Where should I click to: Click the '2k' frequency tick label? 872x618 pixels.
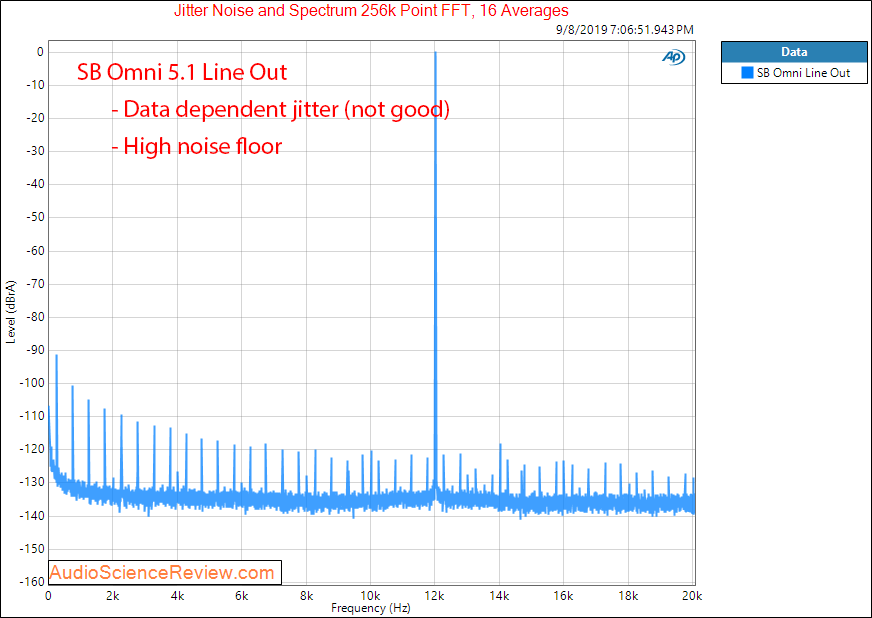pos(112,596)
